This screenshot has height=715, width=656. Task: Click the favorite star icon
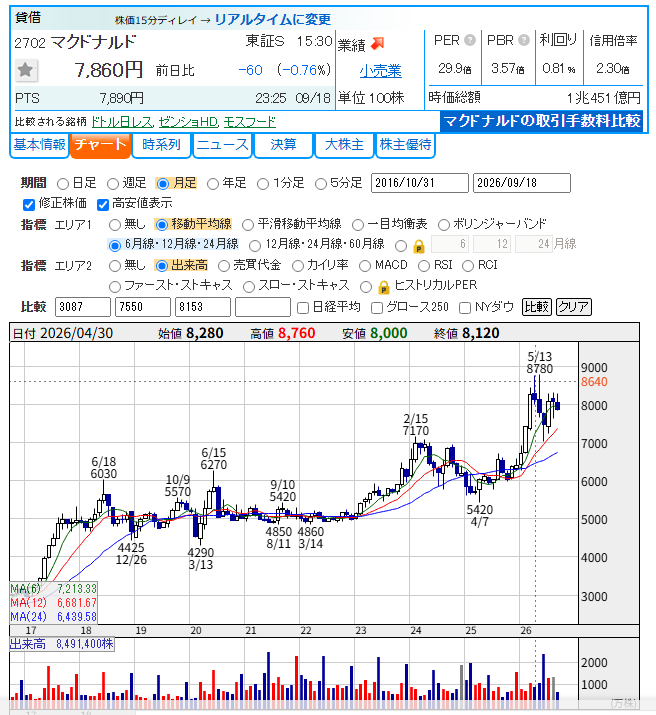click(x=26, y=70)
